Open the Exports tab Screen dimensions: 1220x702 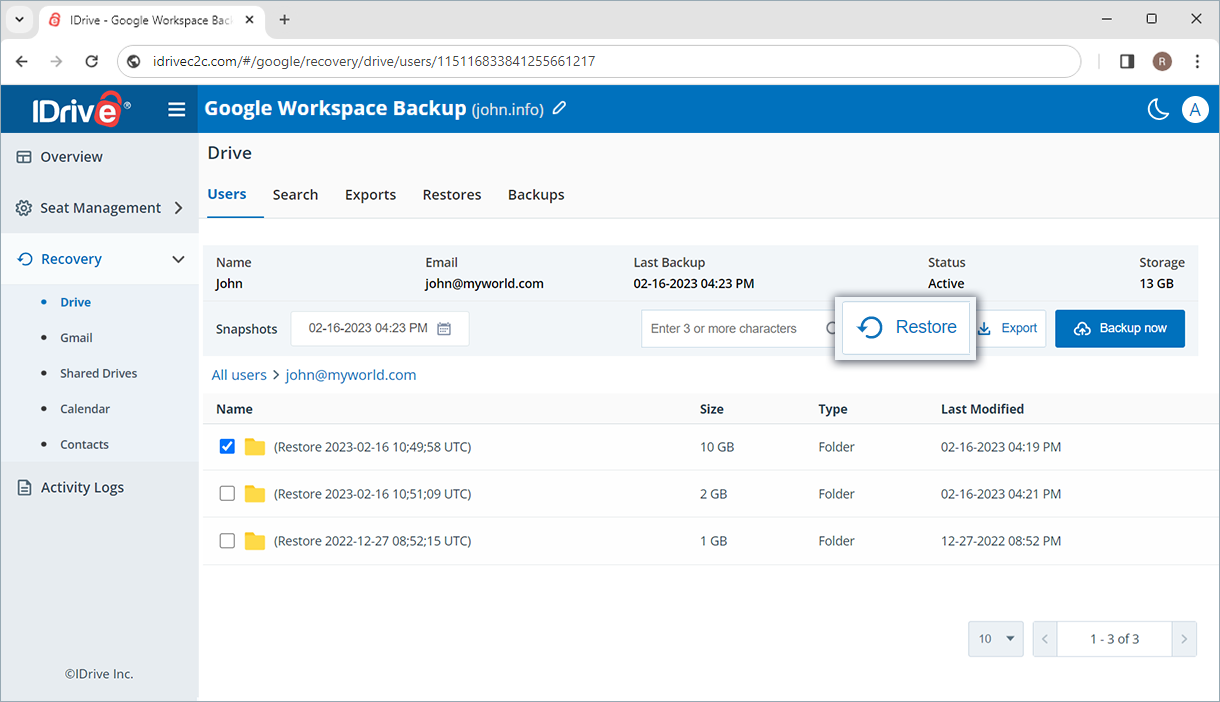click(x=370, y=195)
